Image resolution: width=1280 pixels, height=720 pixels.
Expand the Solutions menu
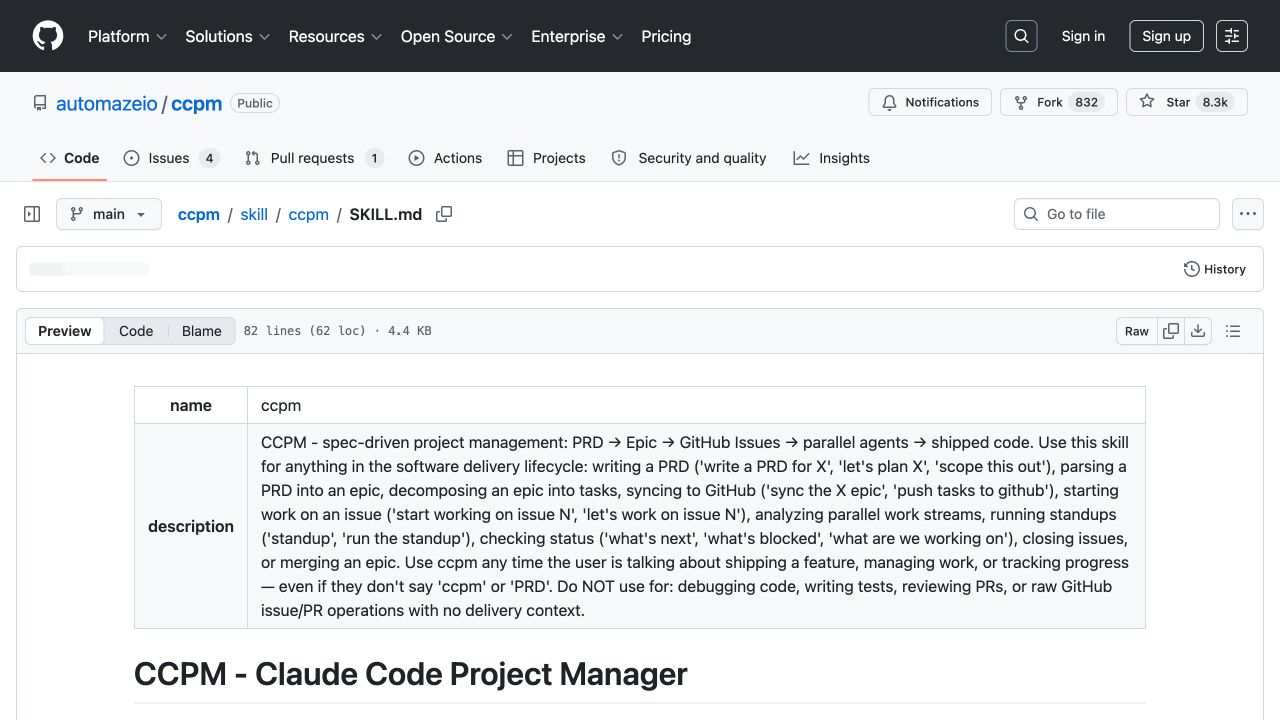[x=228, y=36]
